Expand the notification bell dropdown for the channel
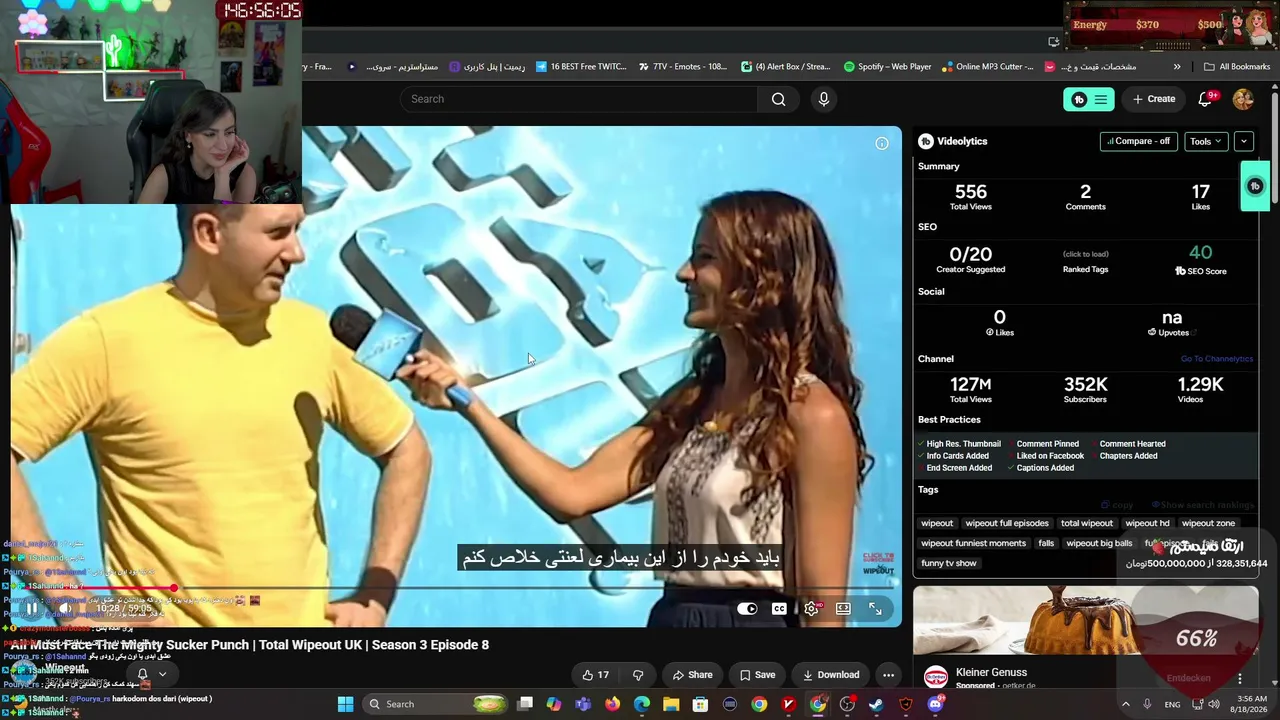The width and height of the screenshot is (1280, 720). pos(152,674)
